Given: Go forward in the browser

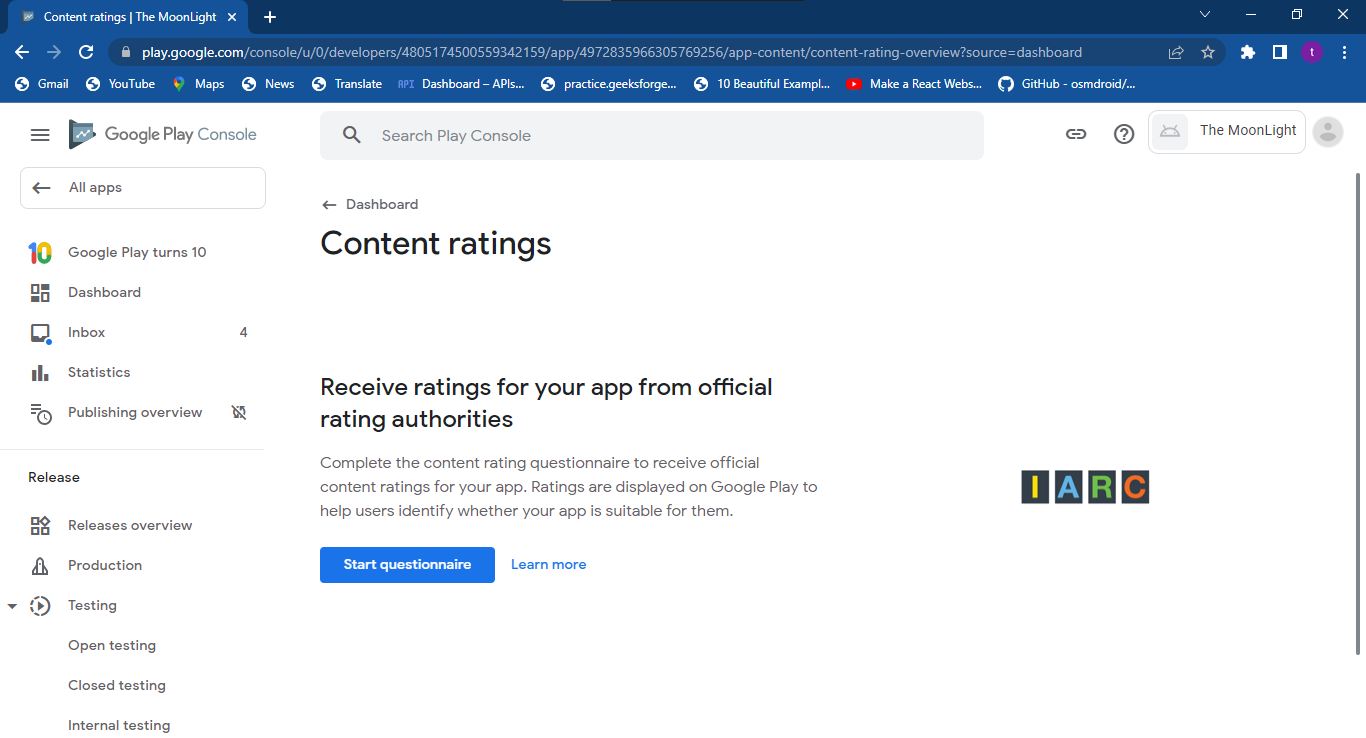Looking at the screenshot, I should click(x=54, y=52).
